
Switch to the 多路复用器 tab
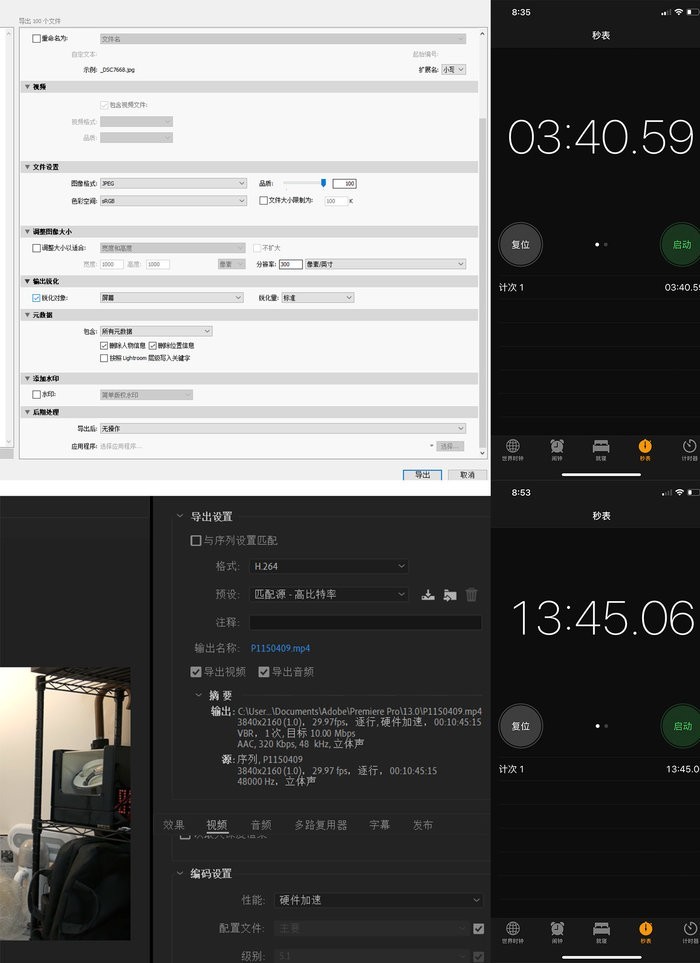click(x=321, y=825)
